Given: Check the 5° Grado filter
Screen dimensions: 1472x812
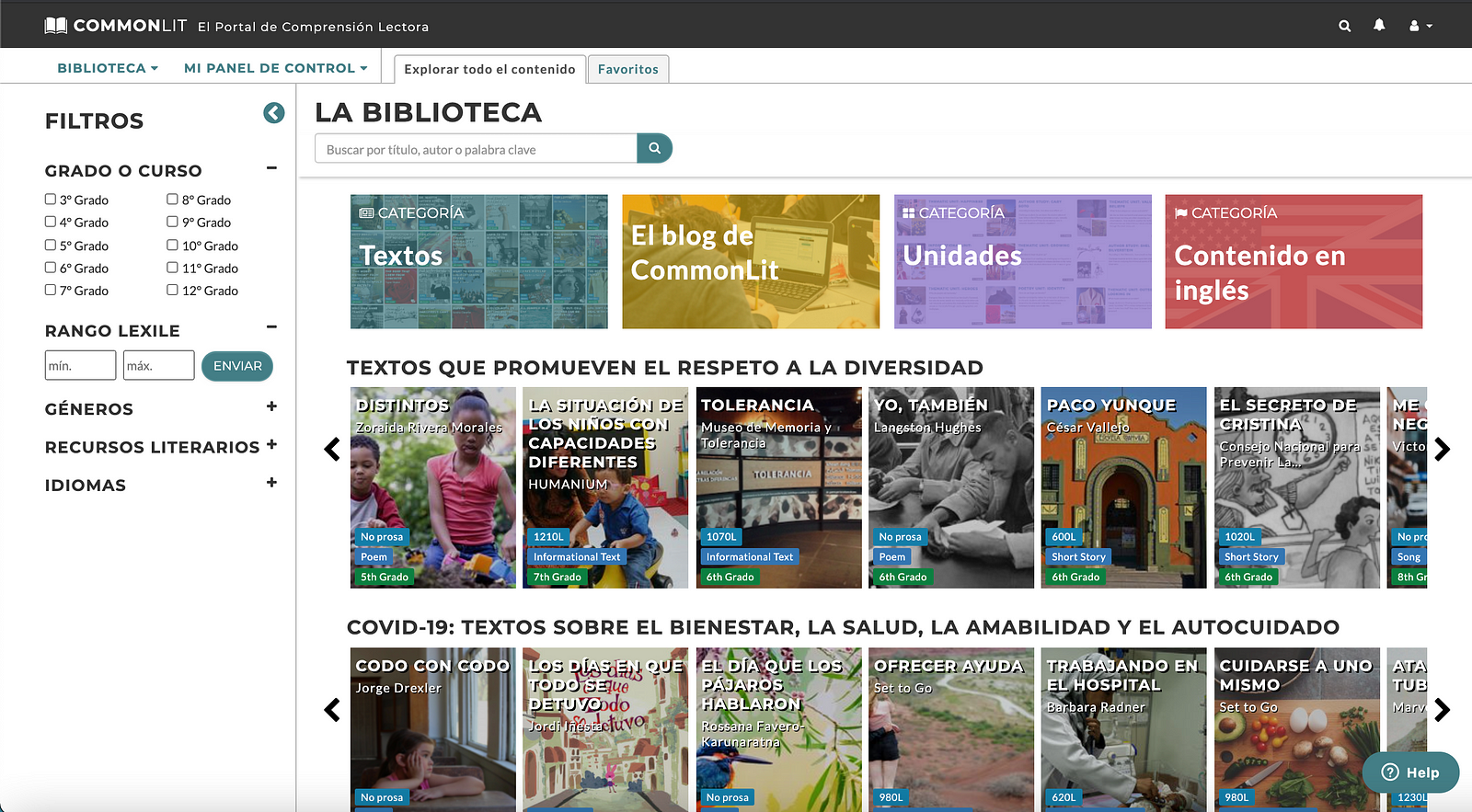Looking at the screenshot, I should 51,245.
